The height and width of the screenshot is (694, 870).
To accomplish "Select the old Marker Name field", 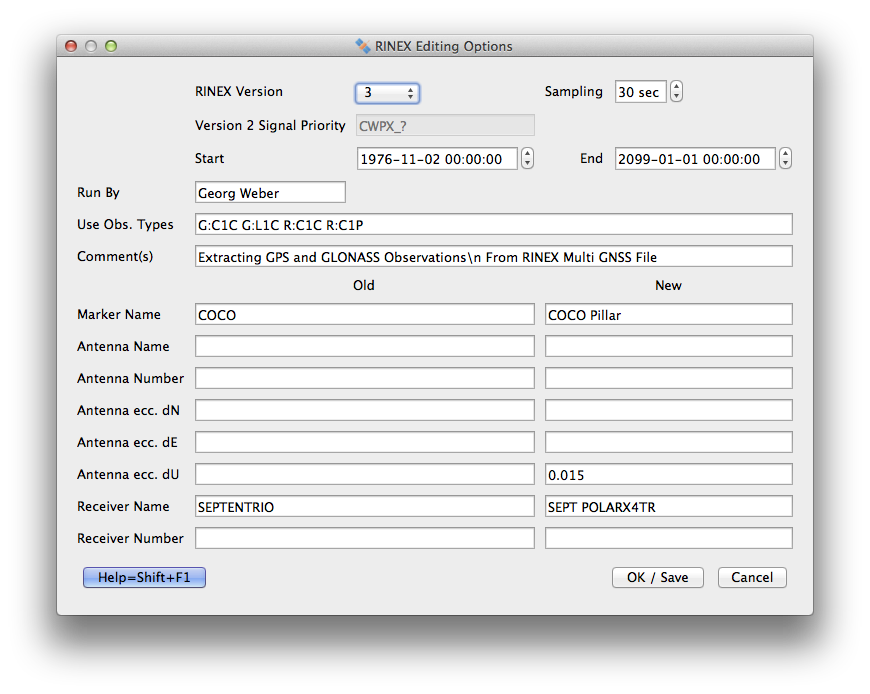I will point(364,315).
